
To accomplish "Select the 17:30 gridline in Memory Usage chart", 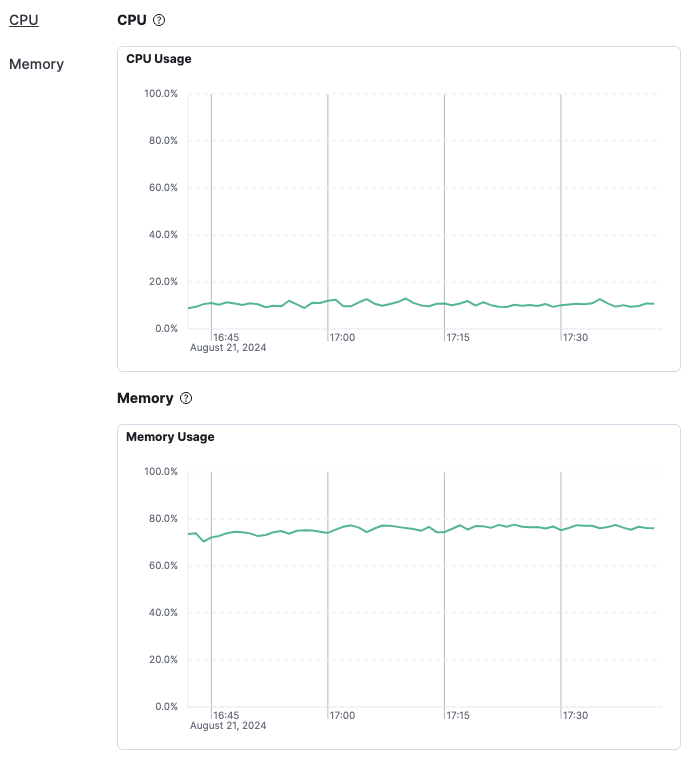I will 561,600.
